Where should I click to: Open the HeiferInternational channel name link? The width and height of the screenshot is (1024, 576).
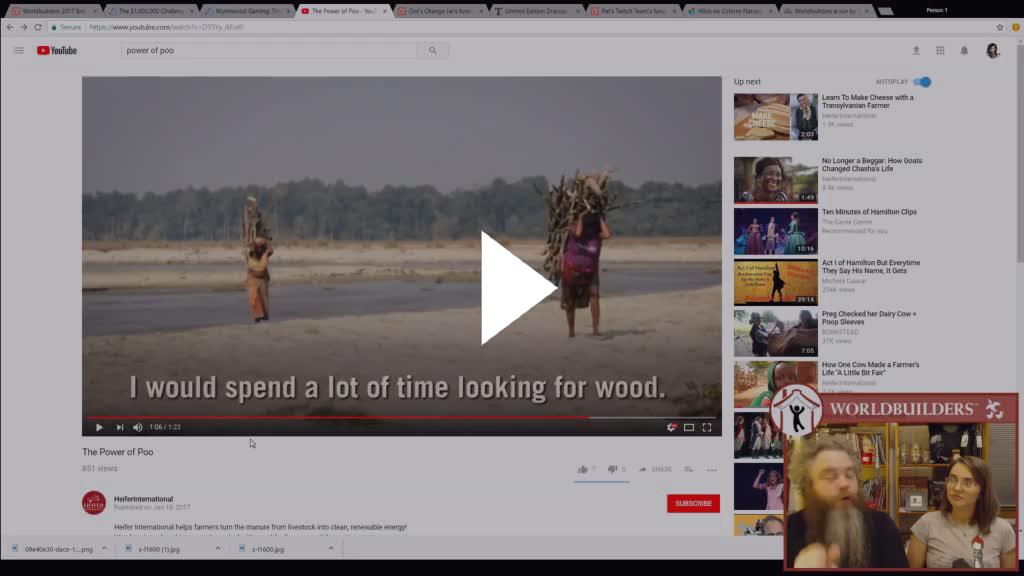pos(143,499)
